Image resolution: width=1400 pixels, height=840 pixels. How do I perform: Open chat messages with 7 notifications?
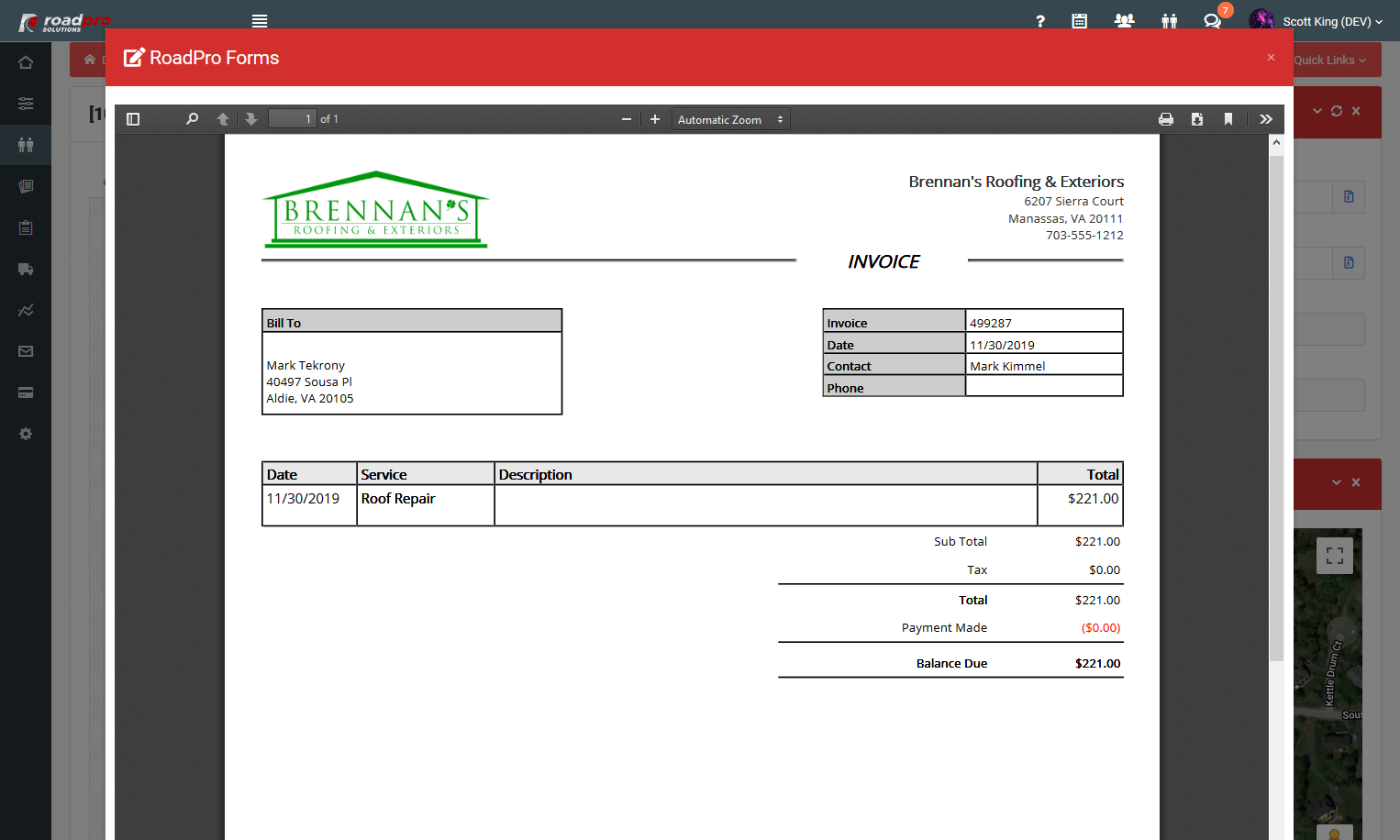point(1214,20)
